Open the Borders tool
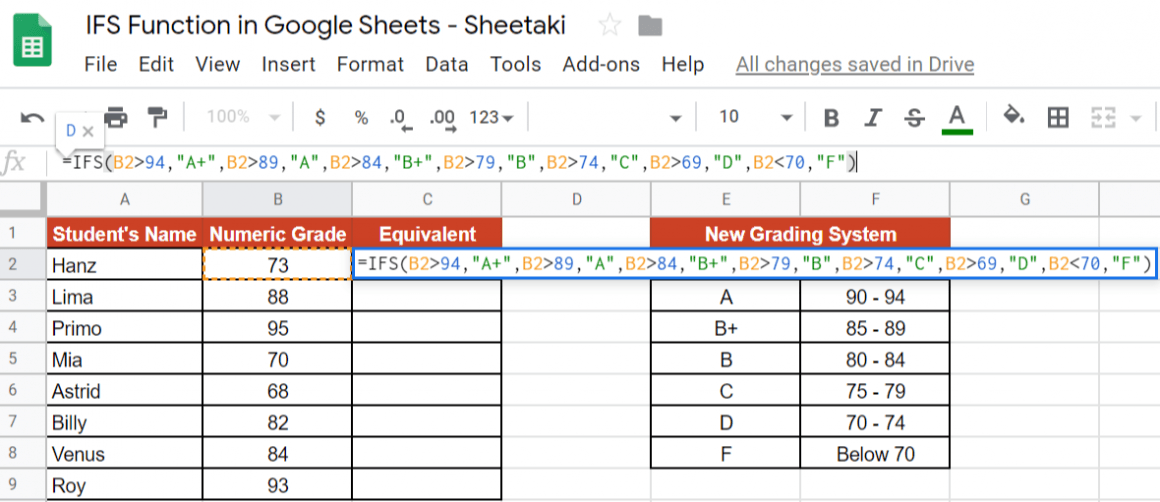The height and width of the screenshot is (502, 1160). 1057,117
